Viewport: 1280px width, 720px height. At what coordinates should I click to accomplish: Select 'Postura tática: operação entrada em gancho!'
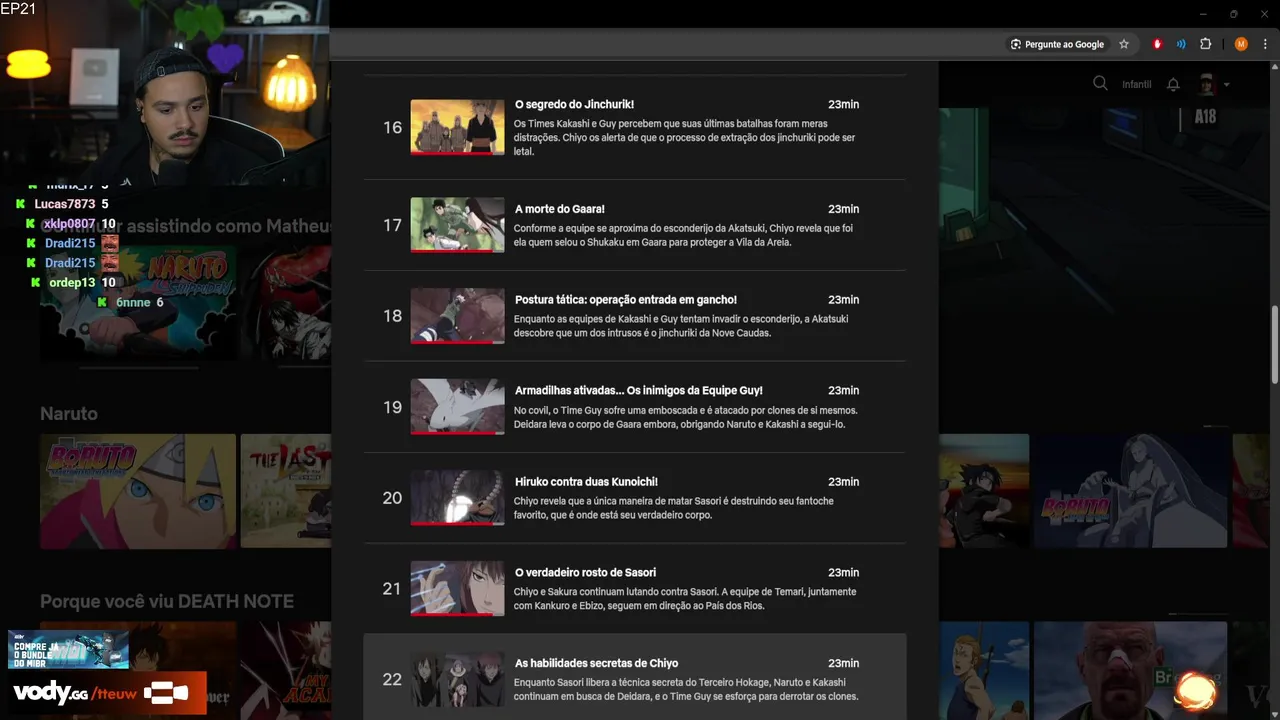(626, 299)
